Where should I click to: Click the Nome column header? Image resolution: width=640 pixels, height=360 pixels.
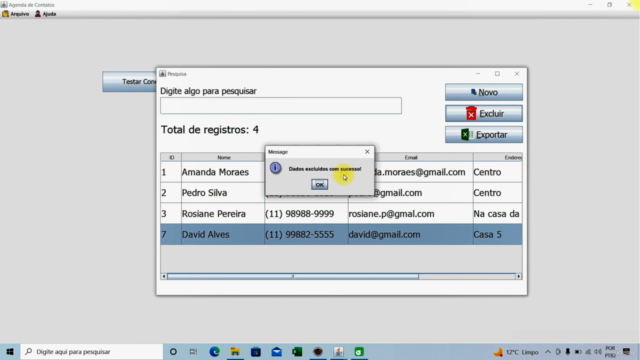[223, 157]
